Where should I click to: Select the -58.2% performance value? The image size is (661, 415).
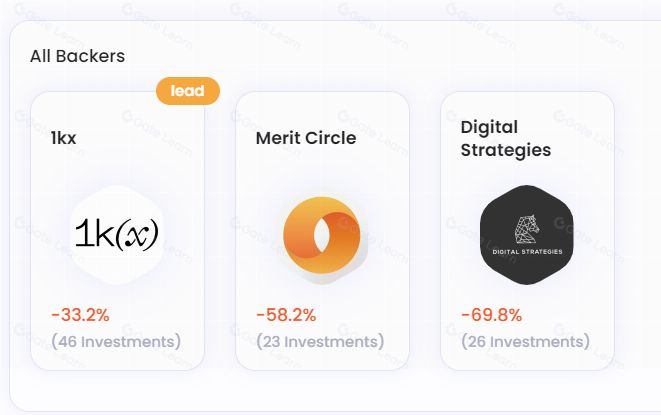pos(286,315)
